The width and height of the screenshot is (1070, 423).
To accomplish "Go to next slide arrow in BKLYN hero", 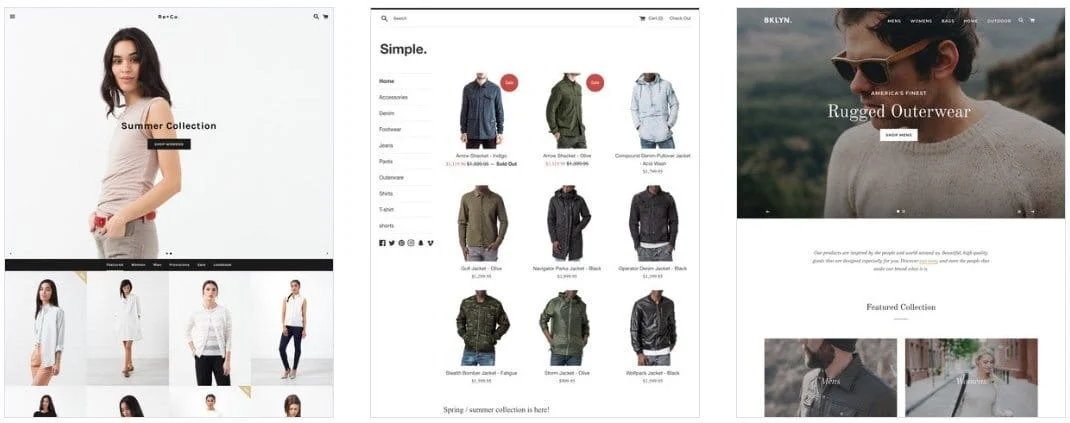I will (x=1032, y=212).
